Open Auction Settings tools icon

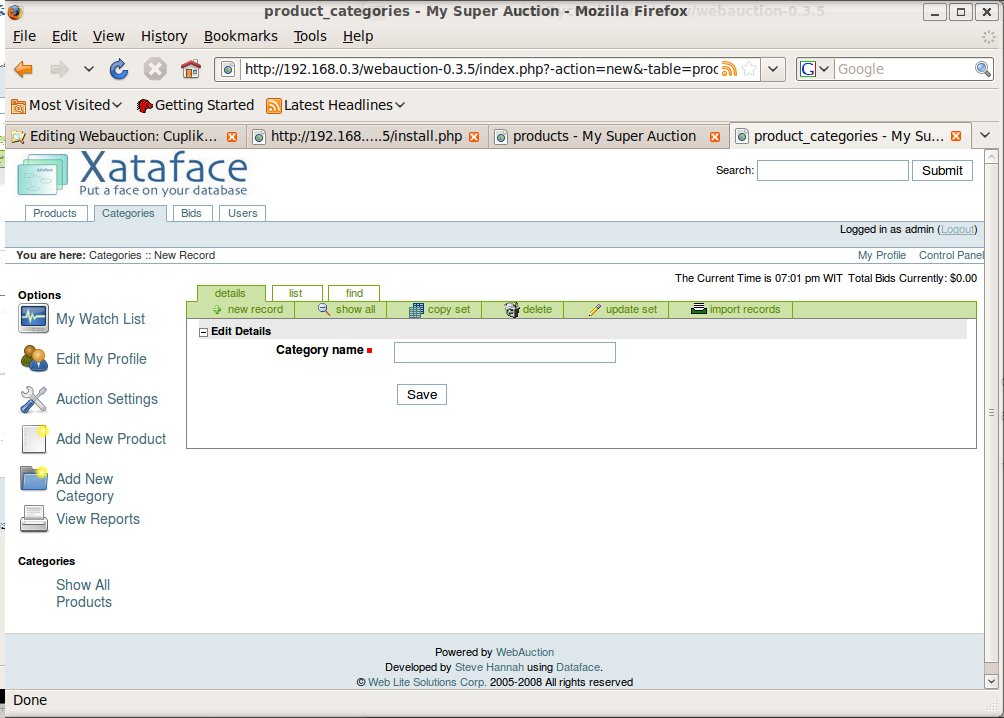[x=33, y=399]
